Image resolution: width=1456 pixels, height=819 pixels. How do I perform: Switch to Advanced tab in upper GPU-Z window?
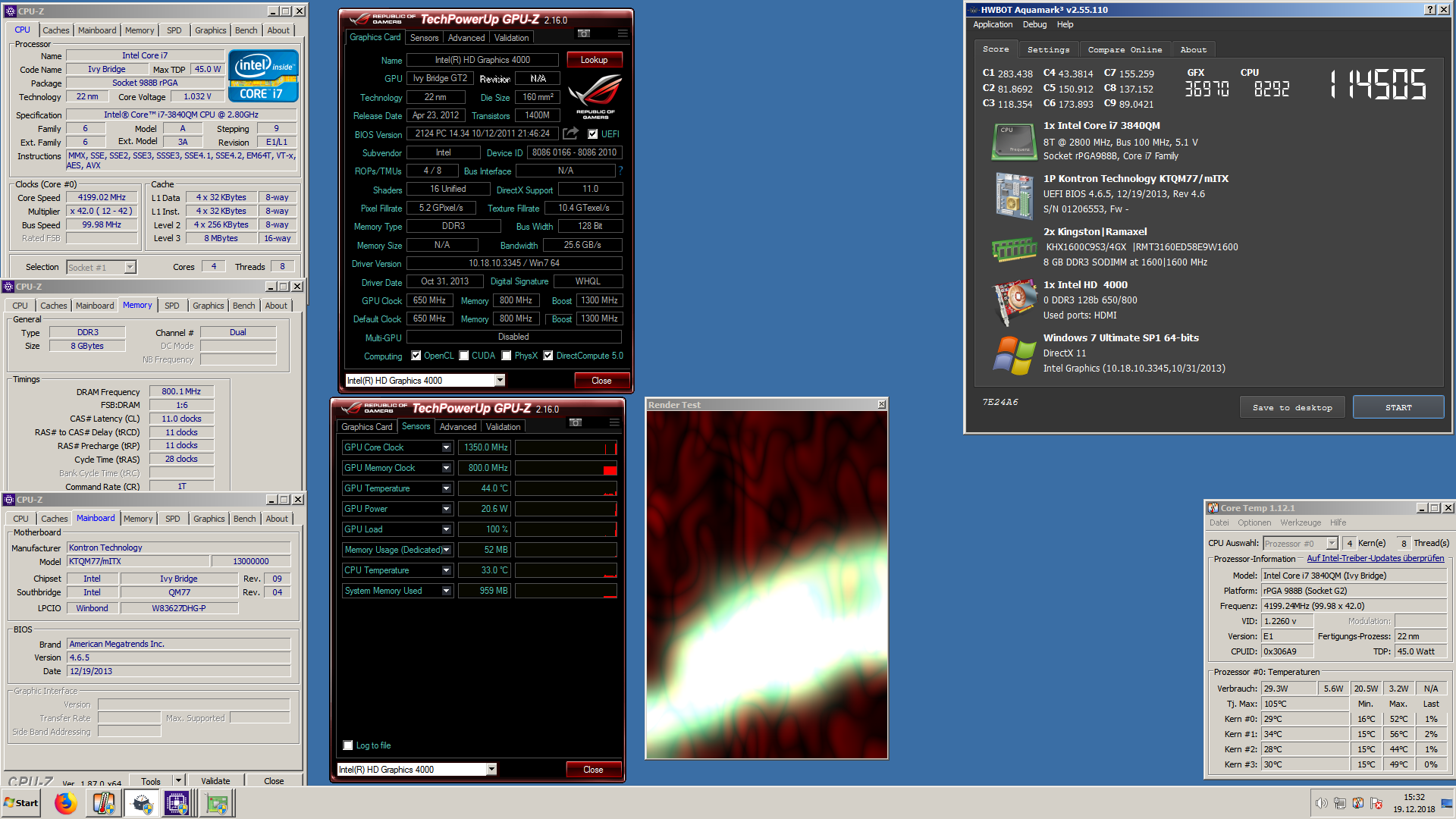tap(466, 38)
